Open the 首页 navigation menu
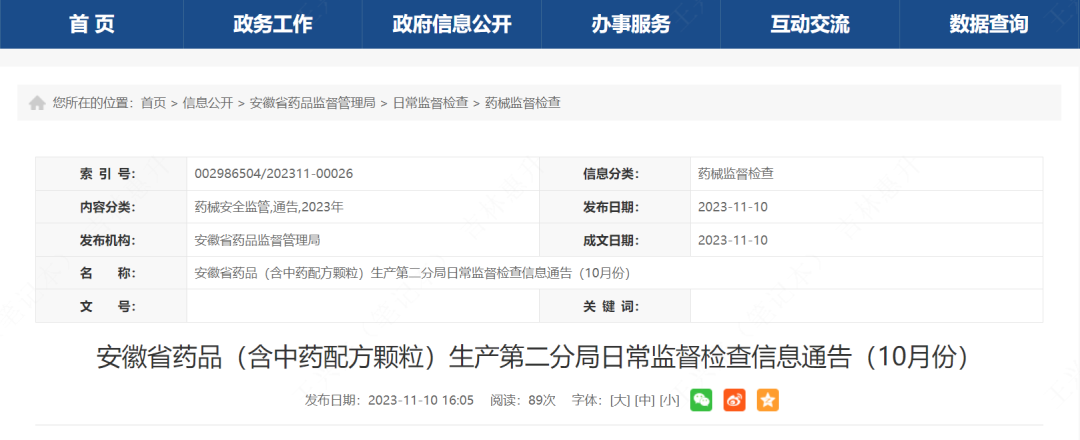 click(92, 24)
